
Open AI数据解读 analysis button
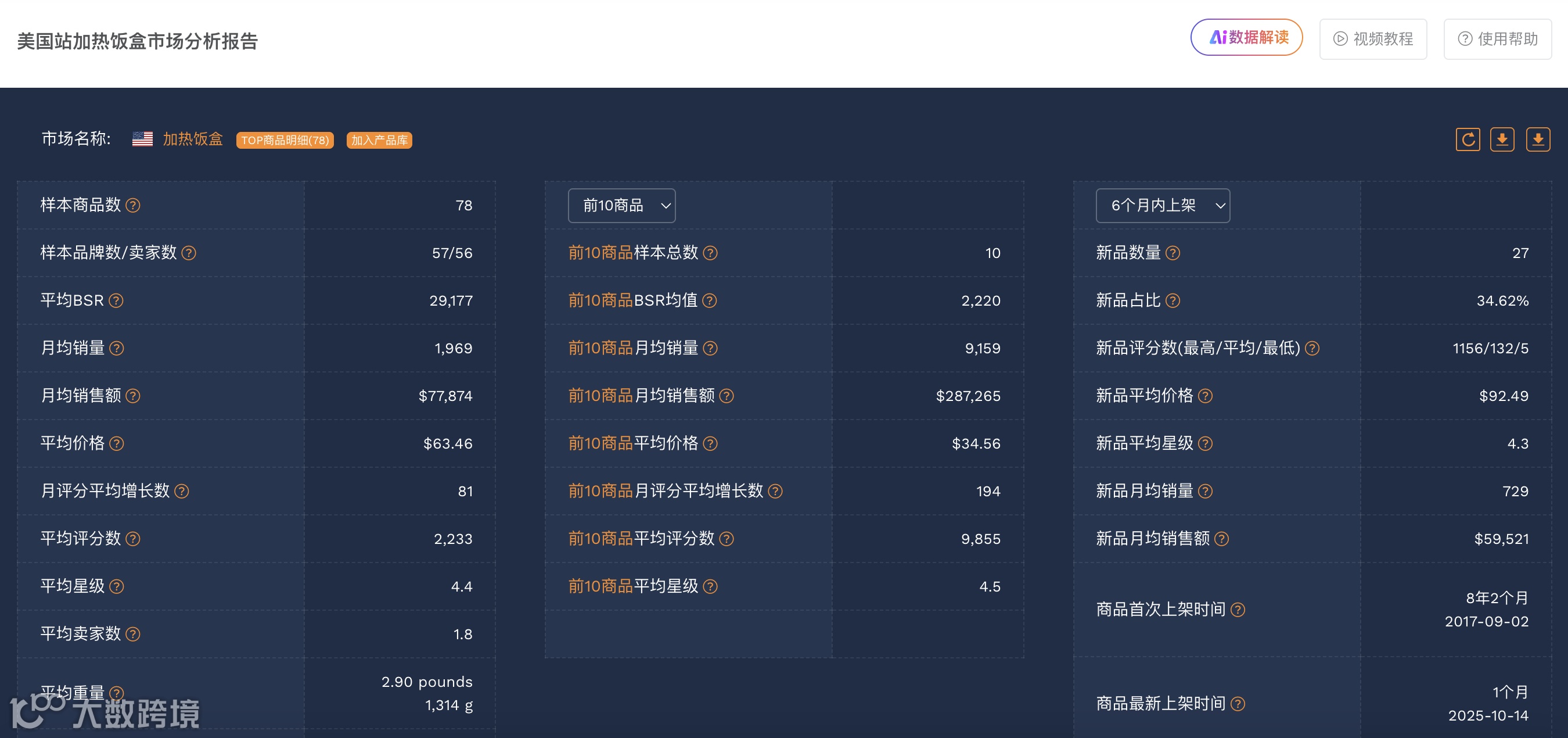coord(1246,38)
